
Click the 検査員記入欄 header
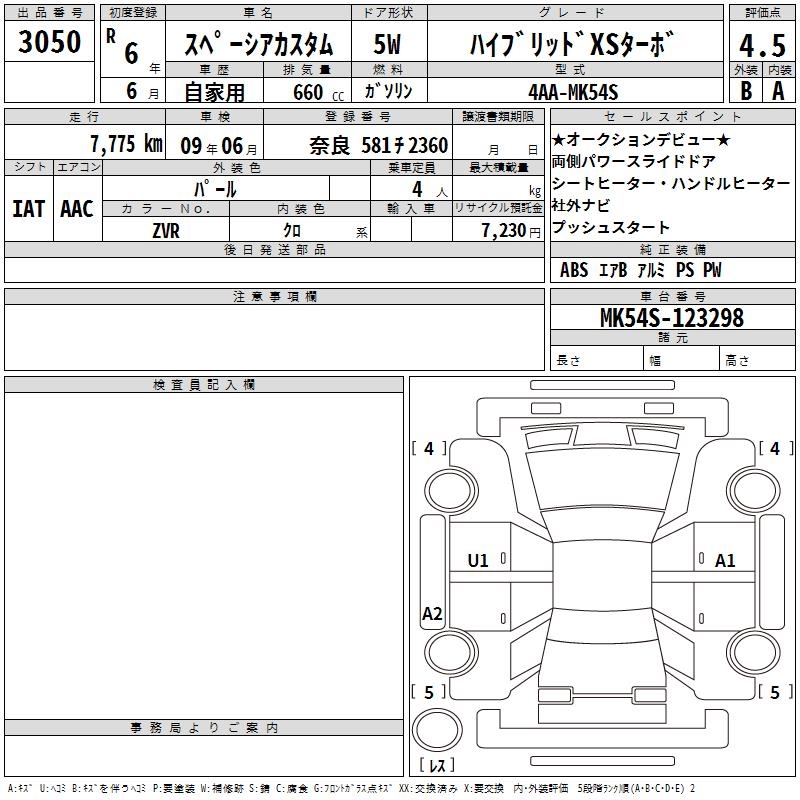tap(204, 385)
